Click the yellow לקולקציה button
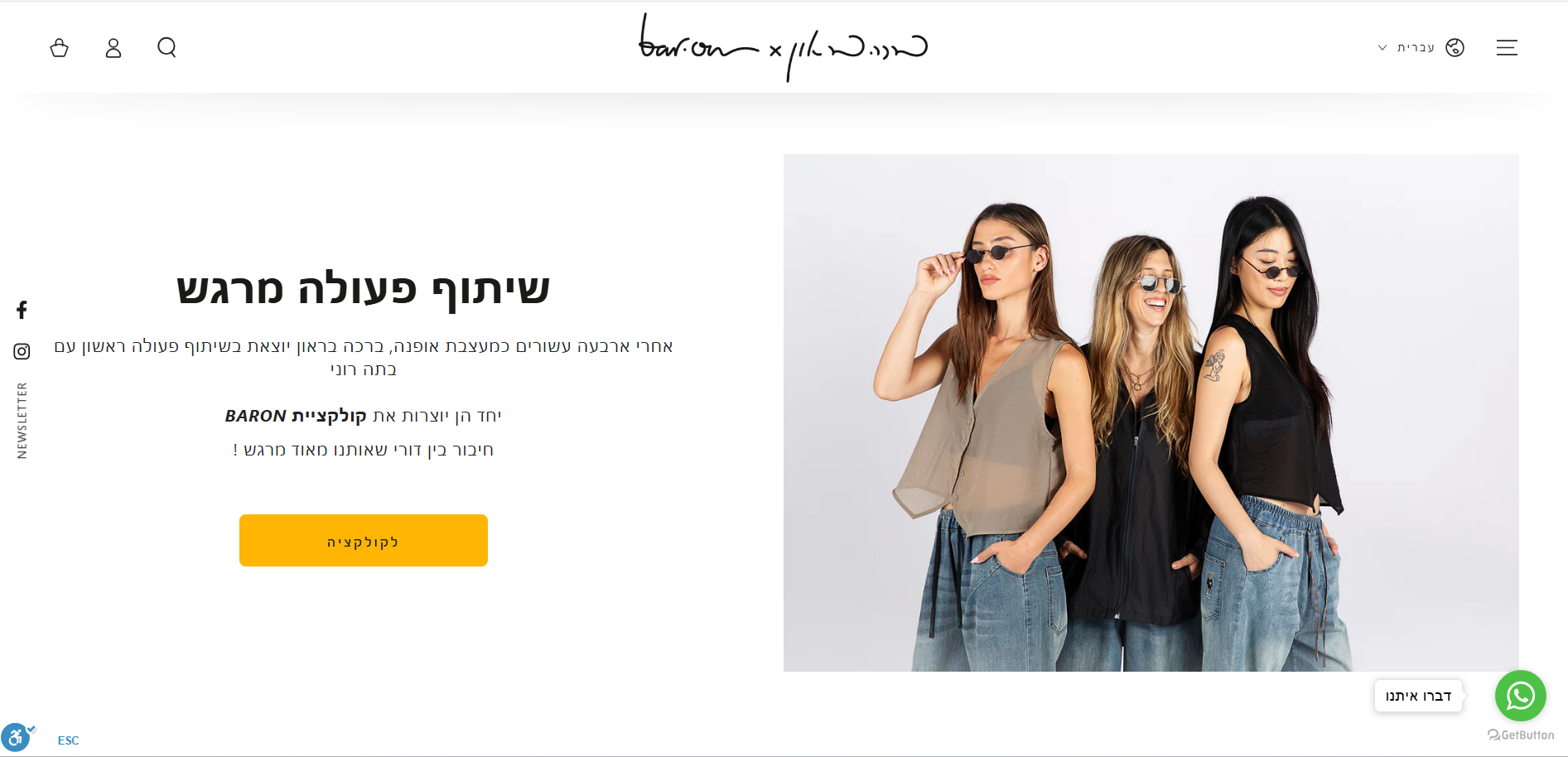 coord(364,541)
